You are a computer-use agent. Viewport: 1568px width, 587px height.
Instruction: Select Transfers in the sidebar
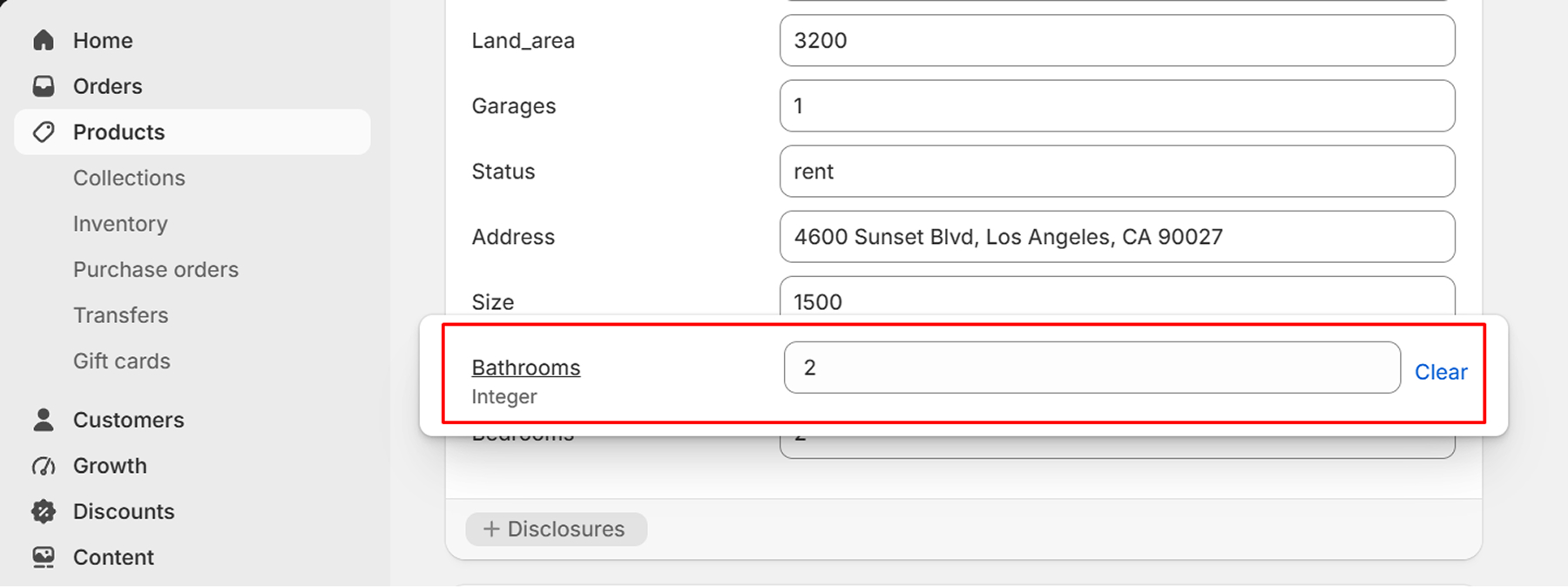pos(121,315)
